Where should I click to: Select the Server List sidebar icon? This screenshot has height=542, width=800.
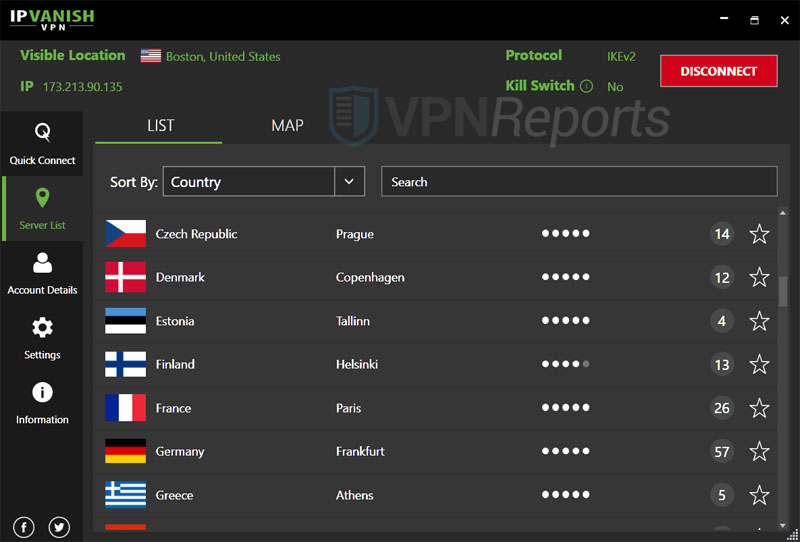[42, 208]
